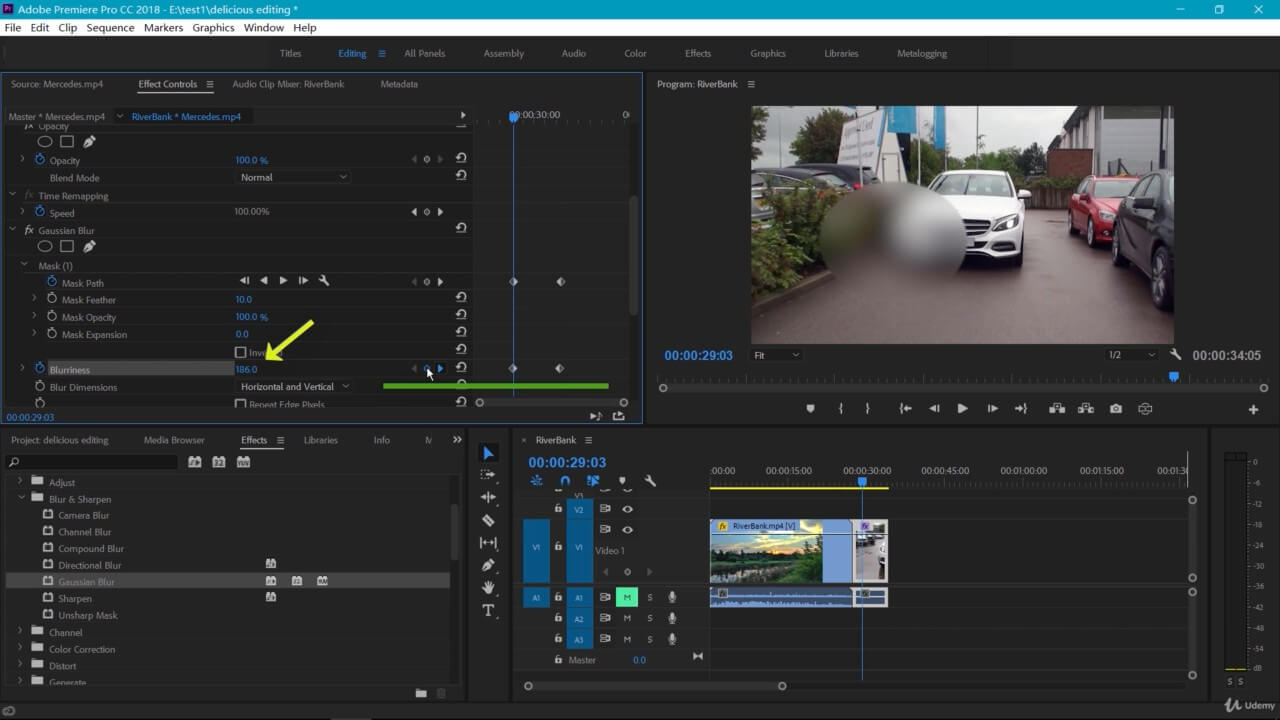Toggle Gaussian Blur fx on or off
This screenshot has width=1280, height=720.
click(29, 230)
